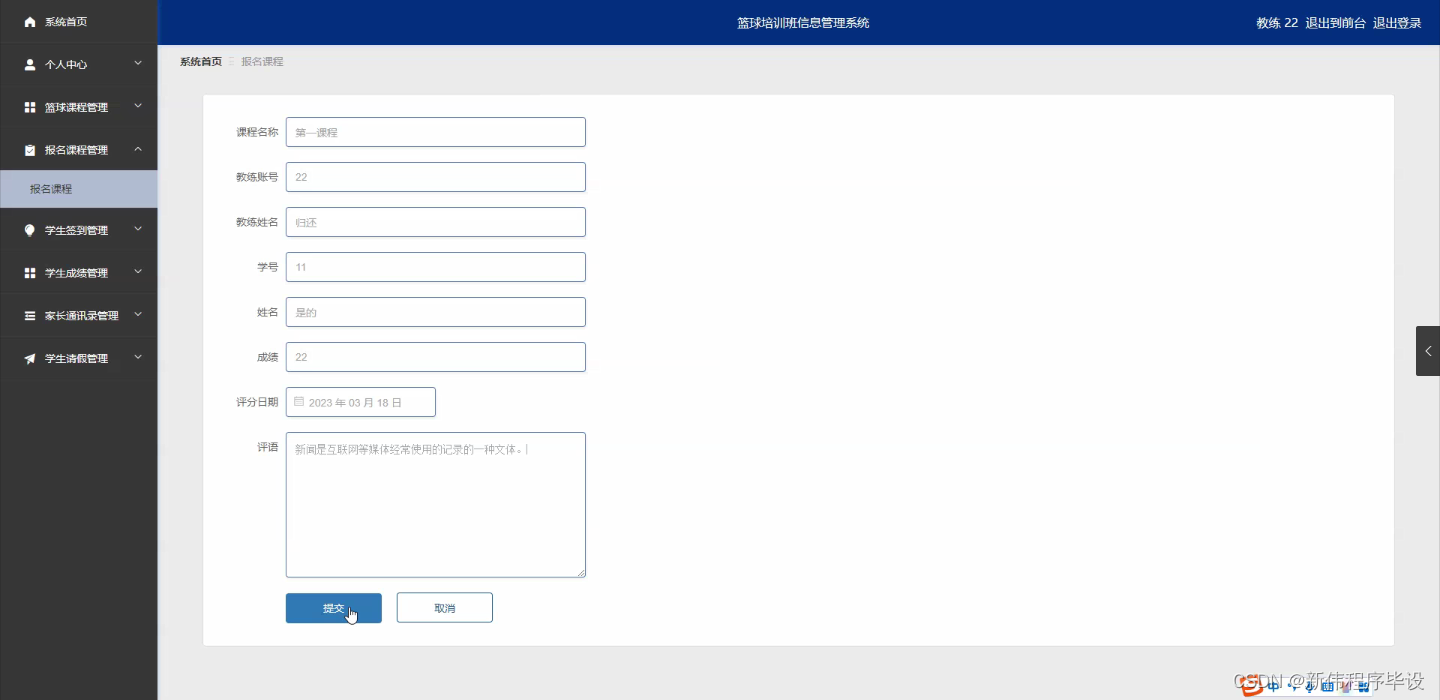Click the grid icon beside 篮球课程管理
The width and height of the screenshot is (1440, 700).
pyautogui.click(x=30, y=107)
